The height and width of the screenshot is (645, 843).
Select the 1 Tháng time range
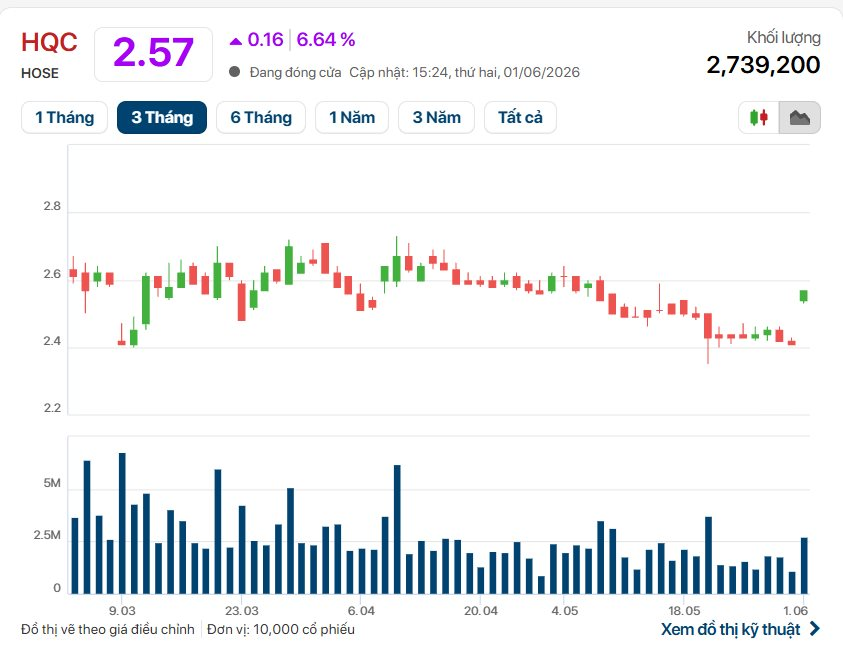pos(65,117)
